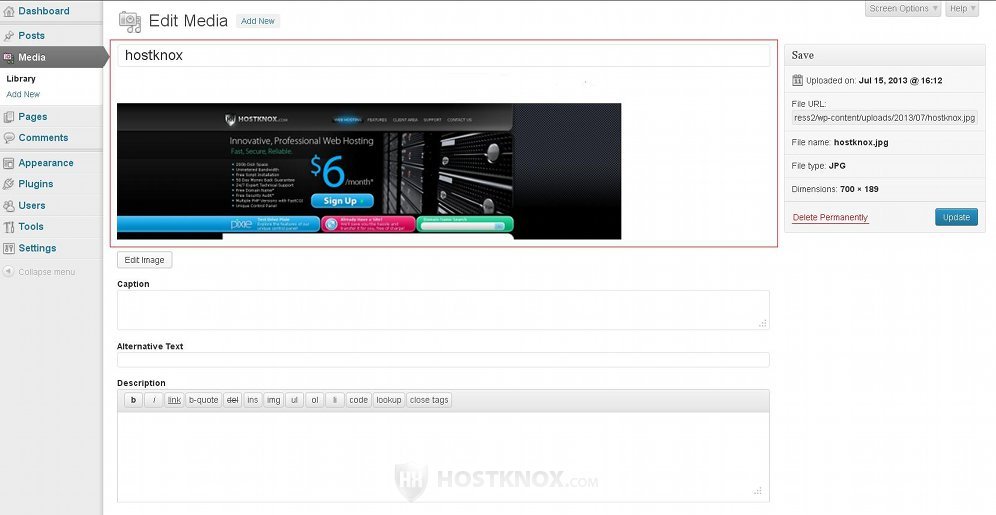The width and height of the screenshot is (996, 515).
Task: Select Add New under Media submenu
Action: pyautogui.click(x=23, y=94)
